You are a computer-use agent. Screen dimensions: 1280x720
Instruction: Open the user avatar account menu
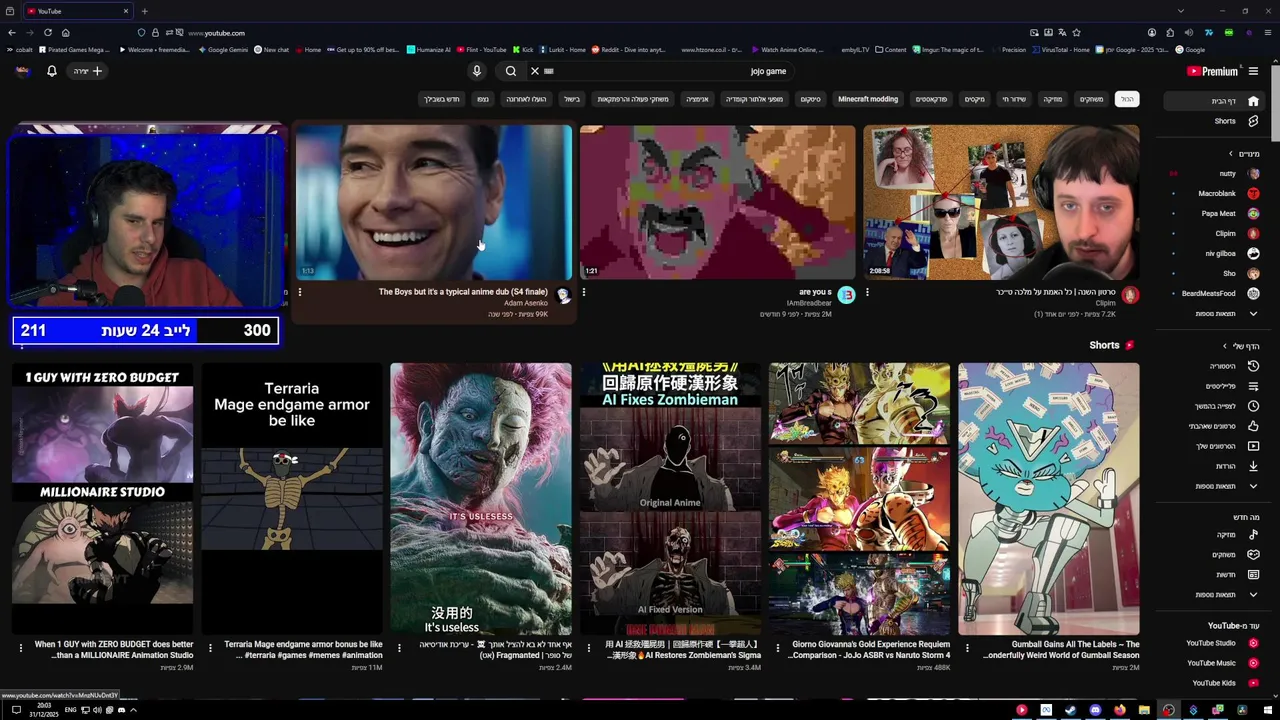pyautogui.click(x=23, y=71)
